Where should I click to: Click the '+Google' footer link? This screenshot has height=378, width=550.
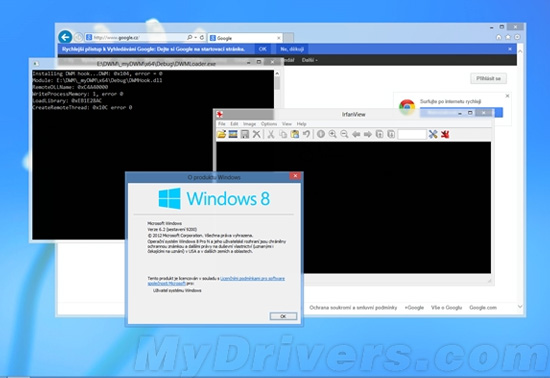[414, 308]
